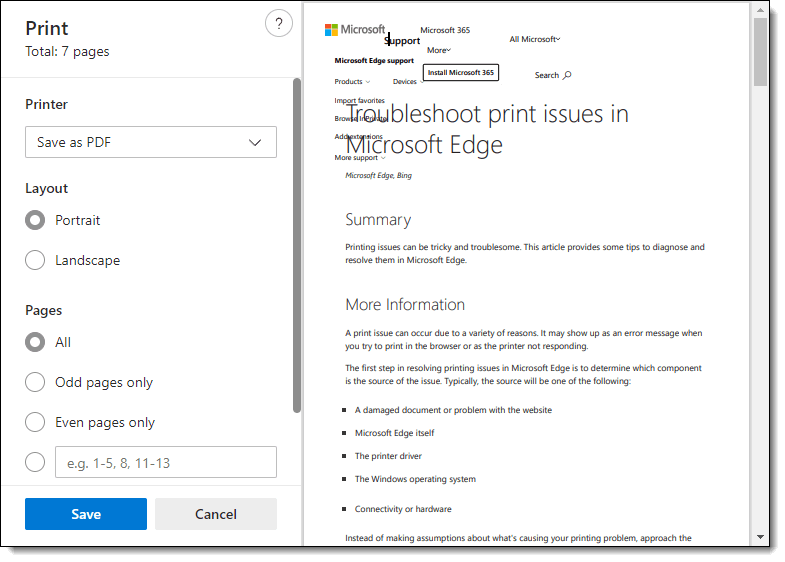Viewport: 785px width, 562px height.
Task: Select the Landscape layout option
Action: click(35, 260)
